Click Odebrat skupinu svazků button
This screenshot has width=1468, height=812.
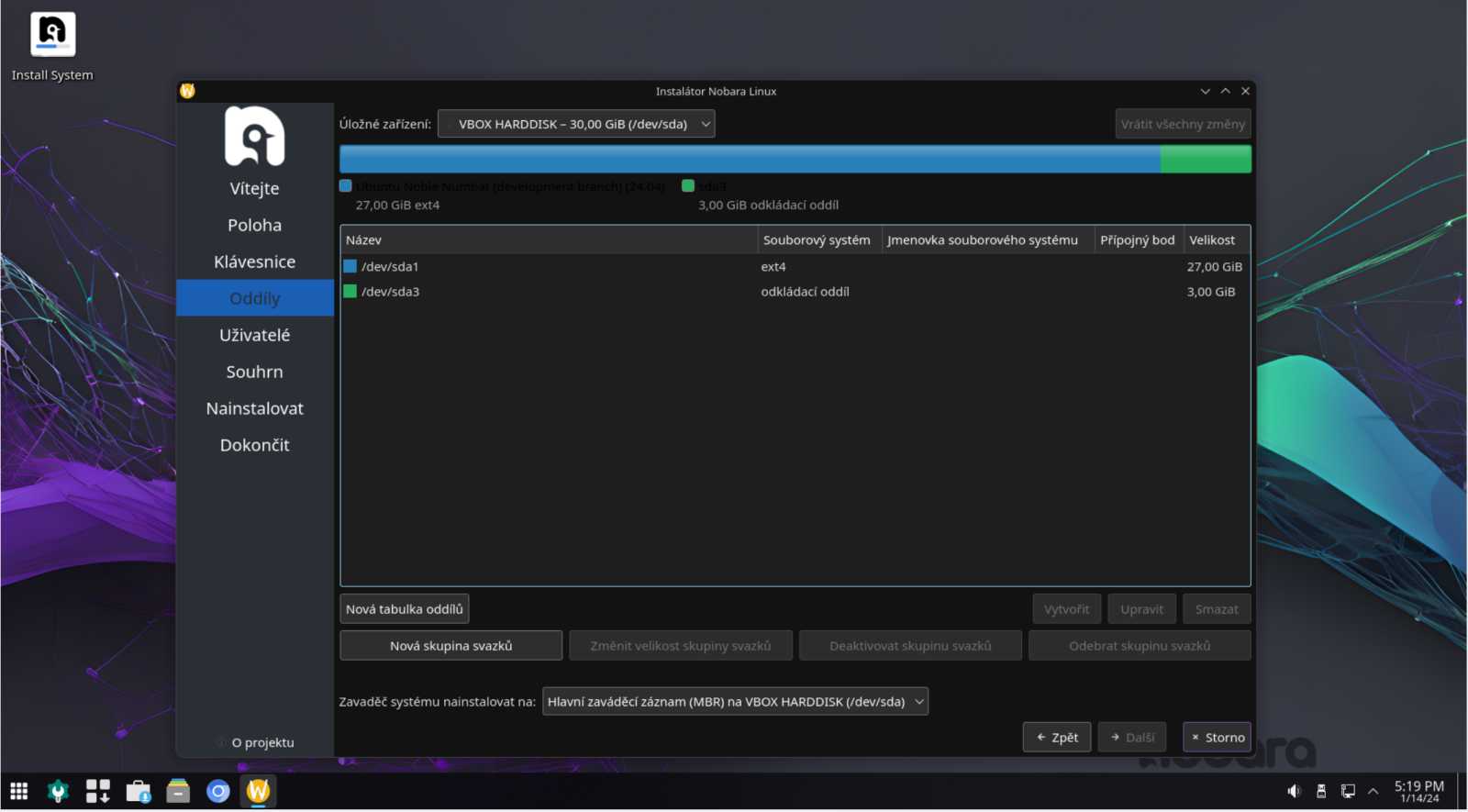[x=1140, y=646]
